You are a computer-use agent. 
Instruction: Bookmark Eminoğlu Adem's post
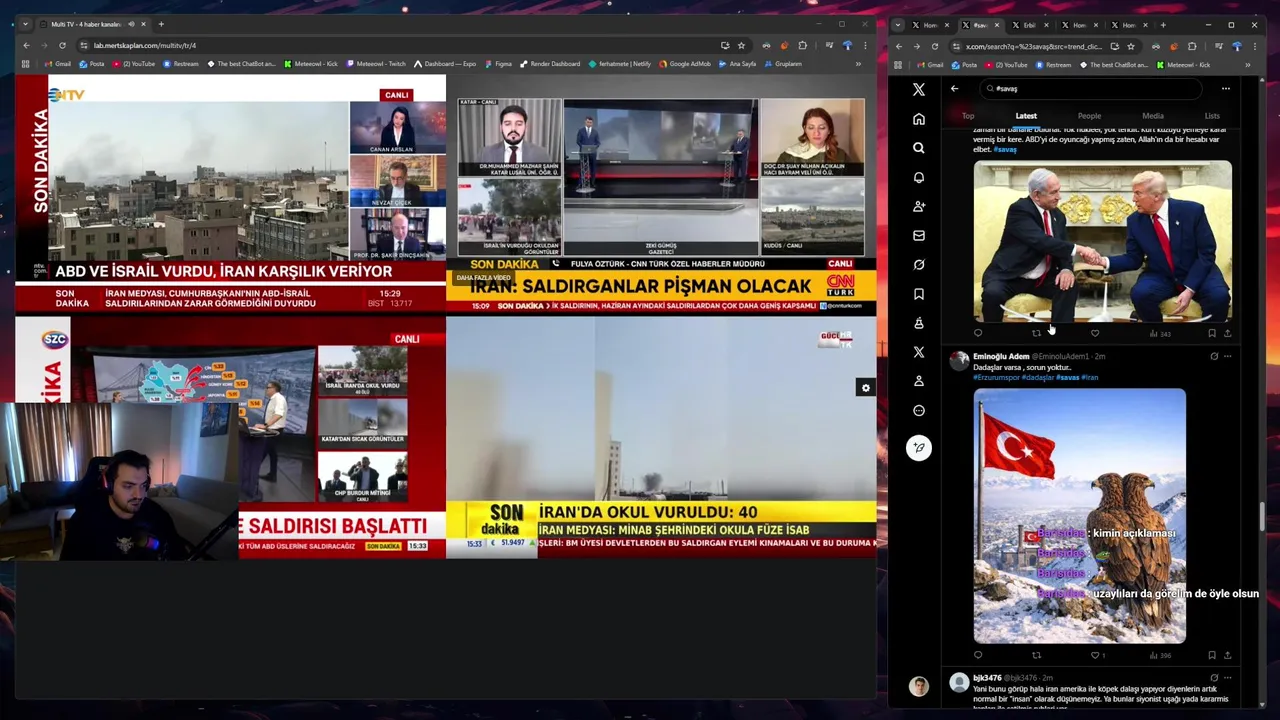[x=1211, y=655]
